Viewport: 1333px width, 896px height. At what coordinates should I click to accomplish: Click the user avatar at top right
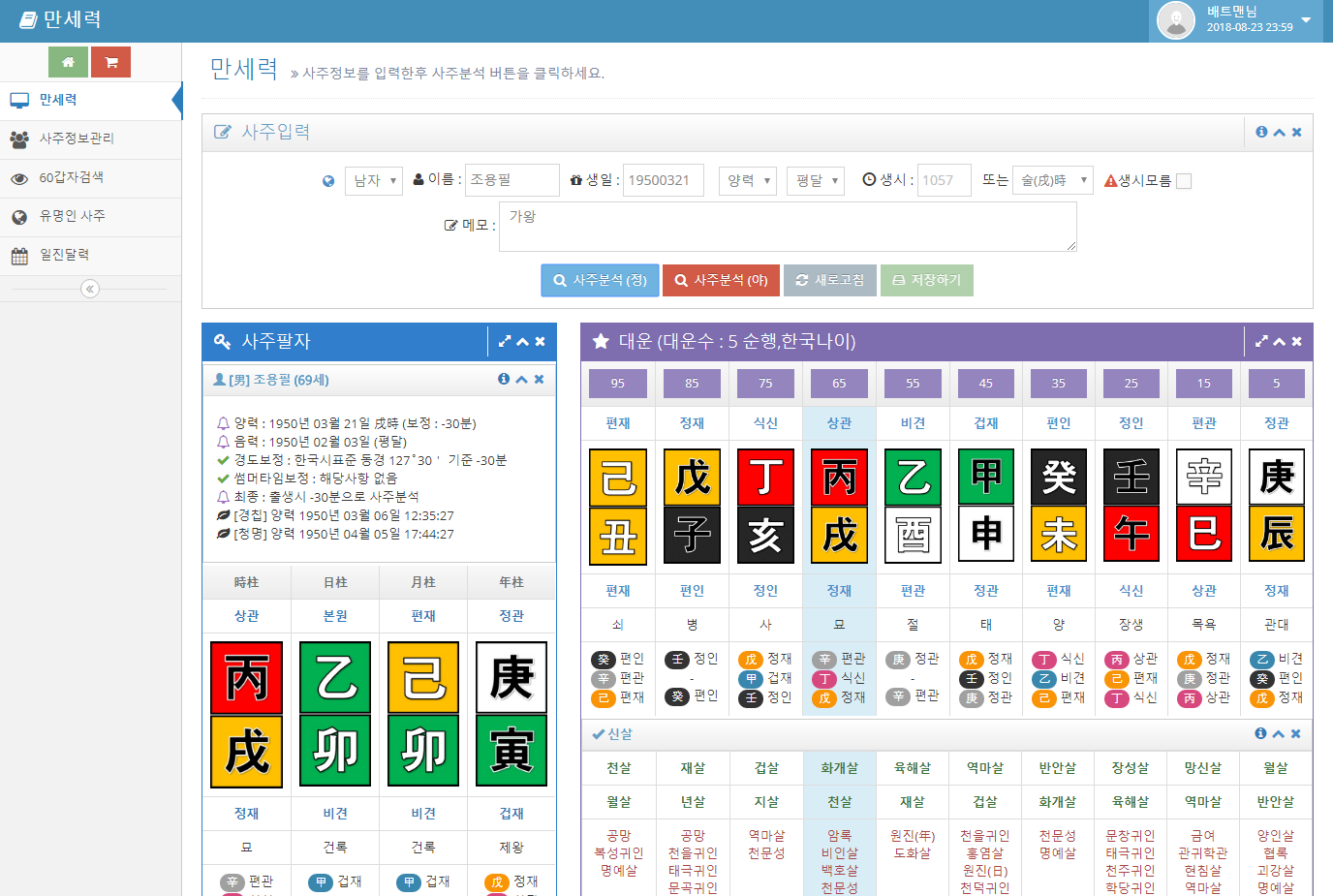(1176, 20)
